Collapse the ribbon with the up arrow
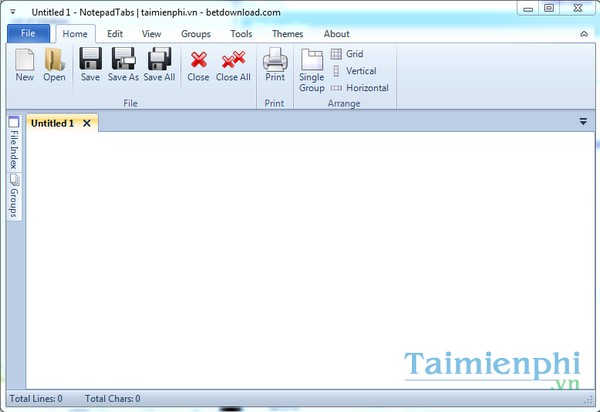The height and width of the screenshot is (412, 600). (x=584, y=34)
